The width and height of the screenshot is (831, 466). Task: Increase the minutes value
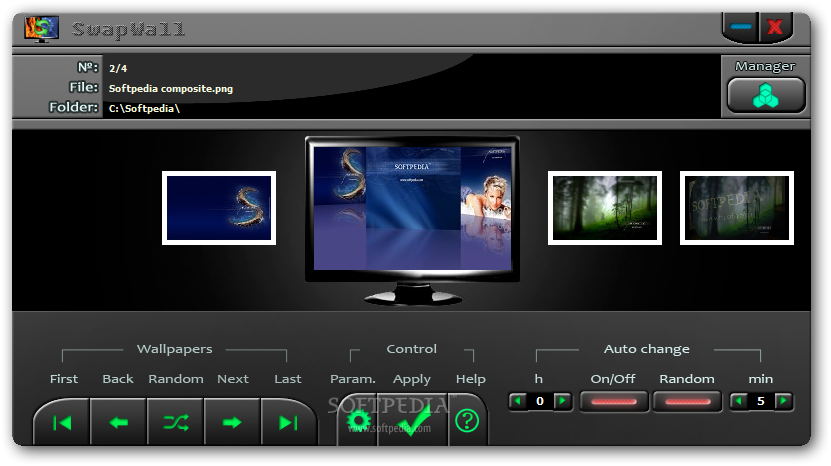click(x=783, y=401)
